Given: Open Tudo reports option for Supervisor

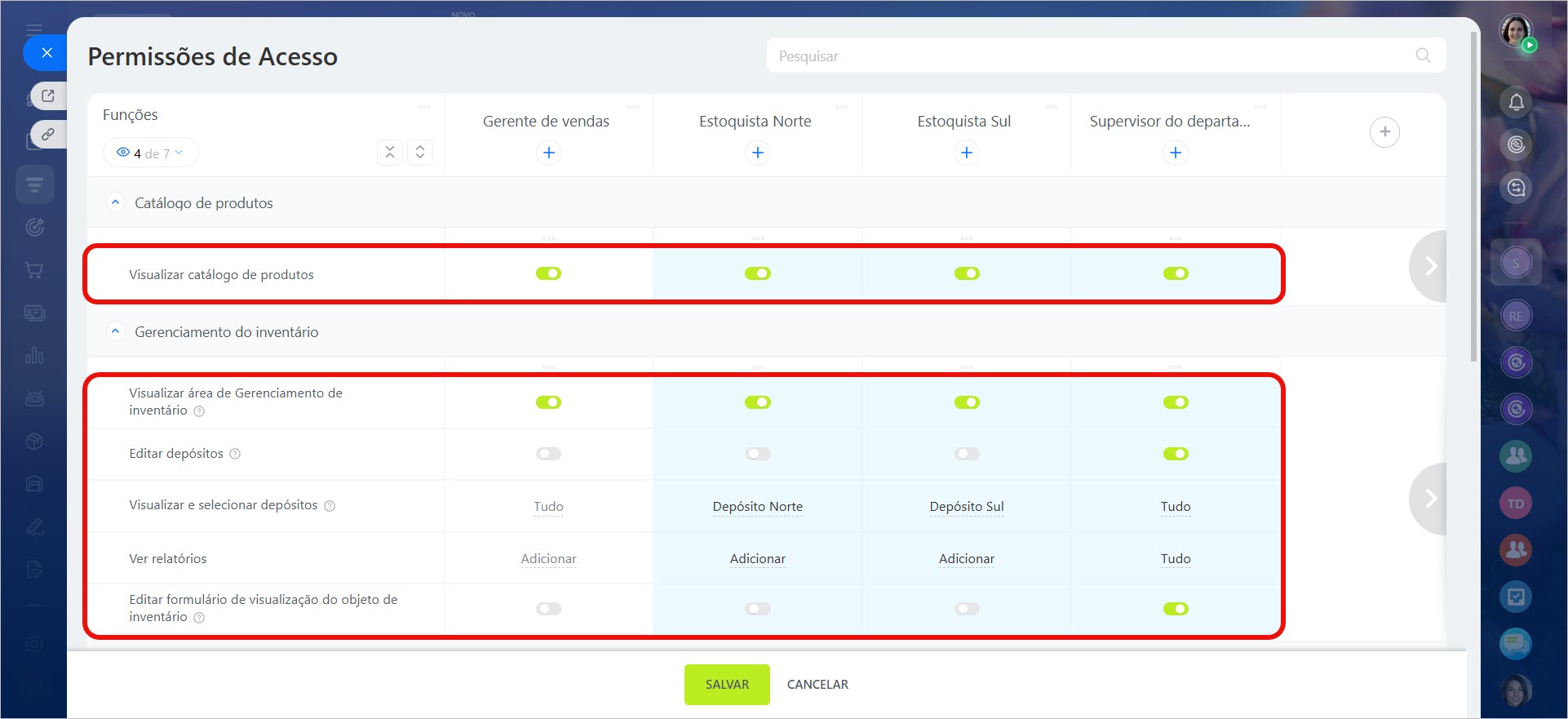Looking at the screenshot, I should [1176, 559].
